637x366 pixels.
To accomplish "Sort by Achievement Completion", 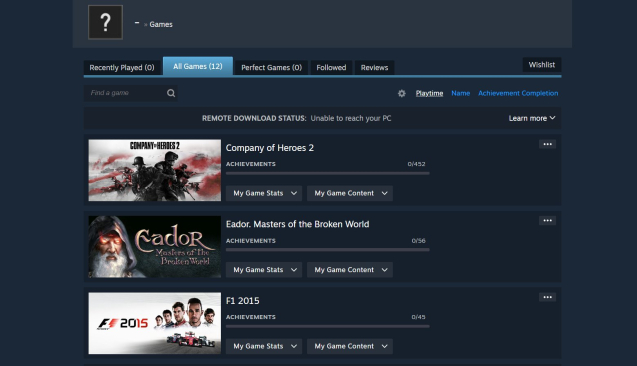I will coord(518,93).
